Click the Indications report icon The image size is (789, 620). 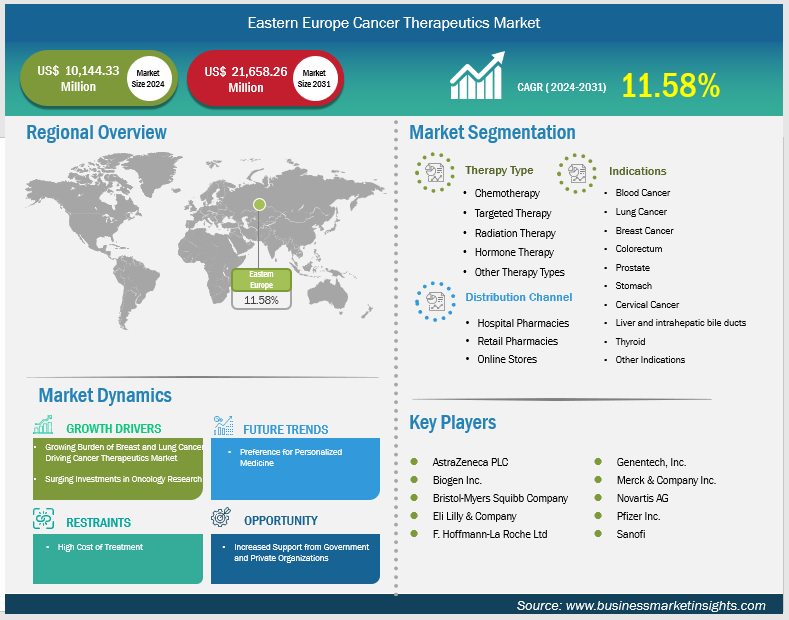577,174
